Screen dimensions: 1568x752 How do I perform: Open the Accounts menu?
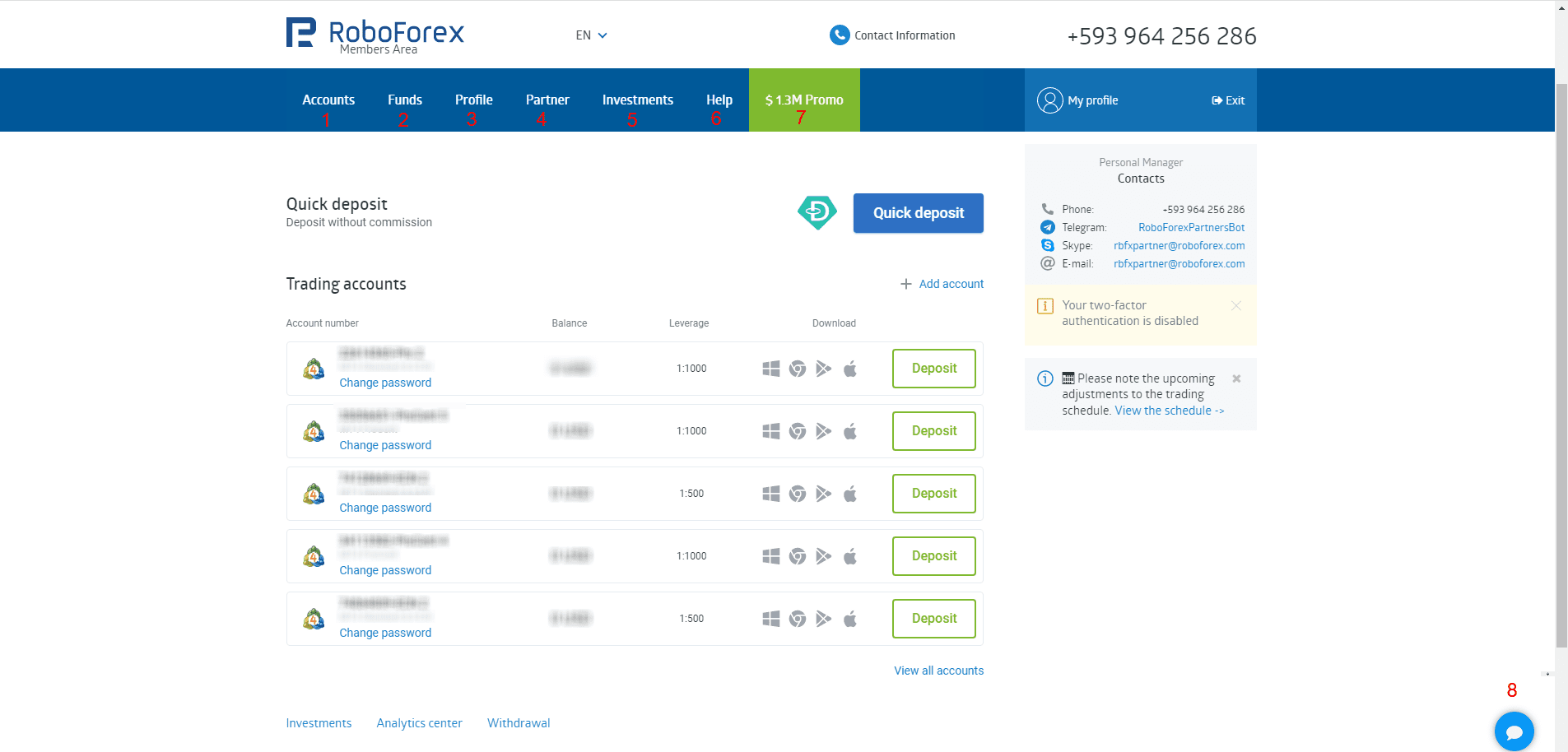[x=328, y=100]
